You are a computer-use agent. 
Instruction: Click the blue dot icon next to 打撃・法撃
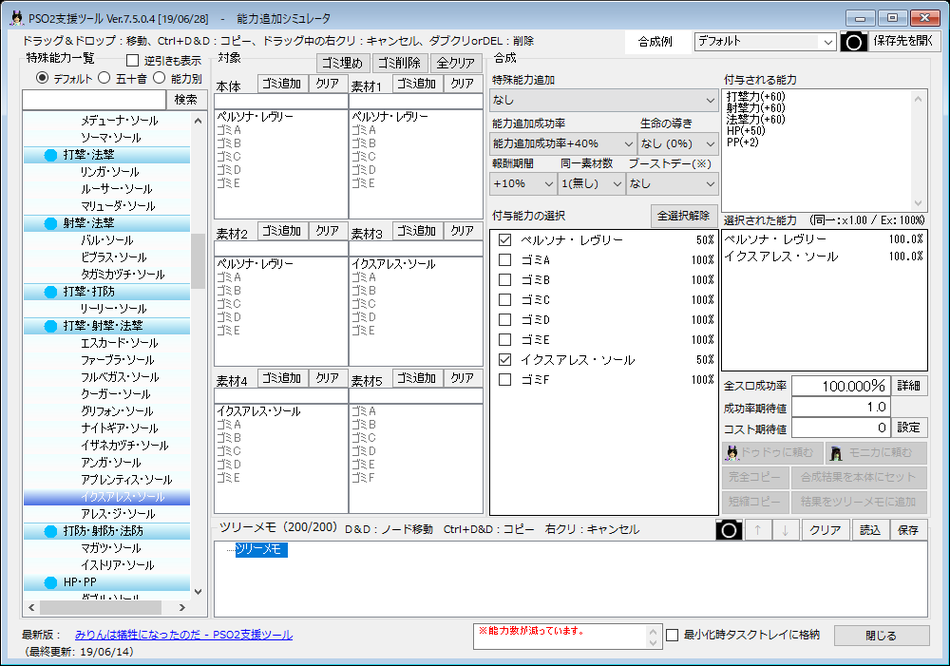(51, 155)
